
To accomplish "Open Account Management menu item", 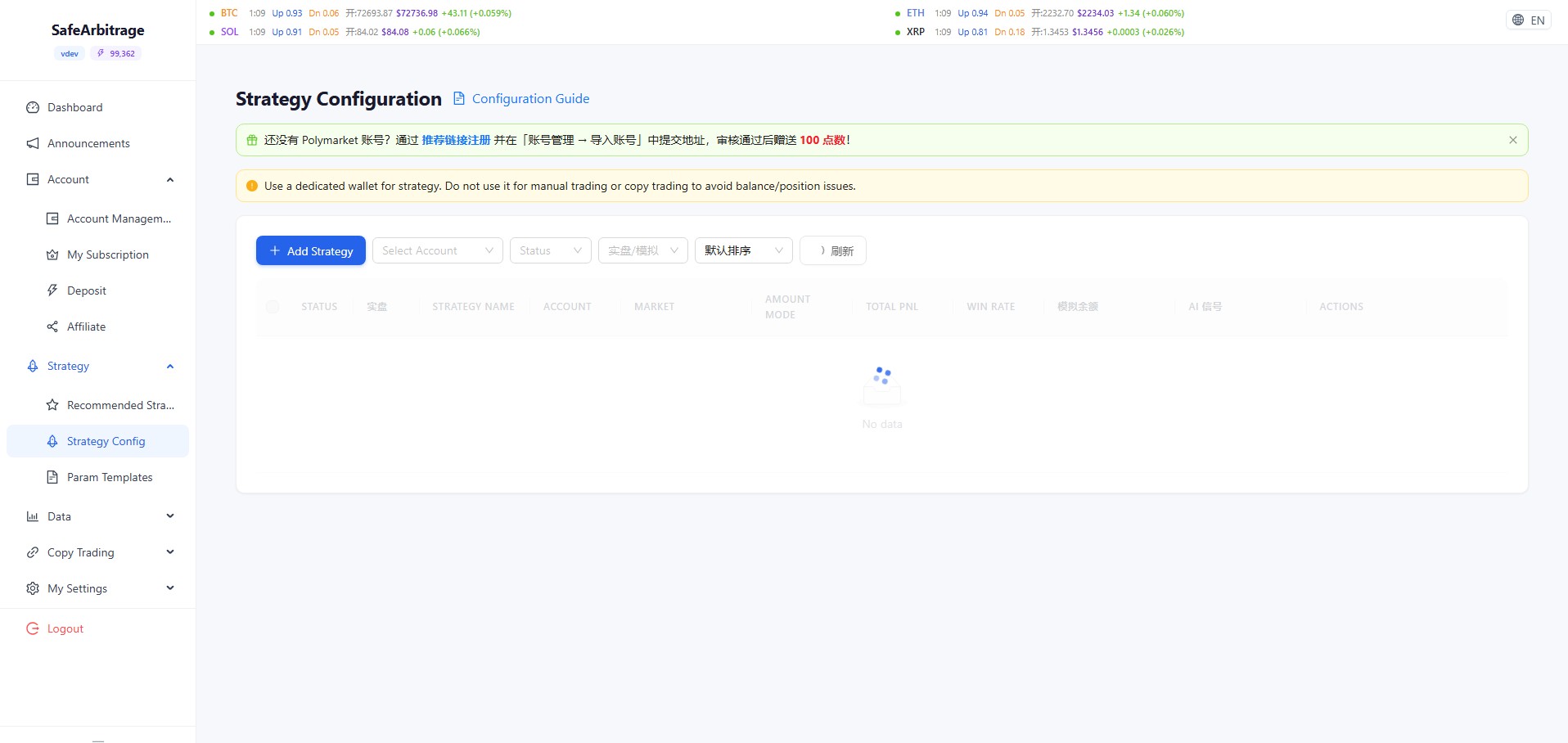I will point(119,218).
